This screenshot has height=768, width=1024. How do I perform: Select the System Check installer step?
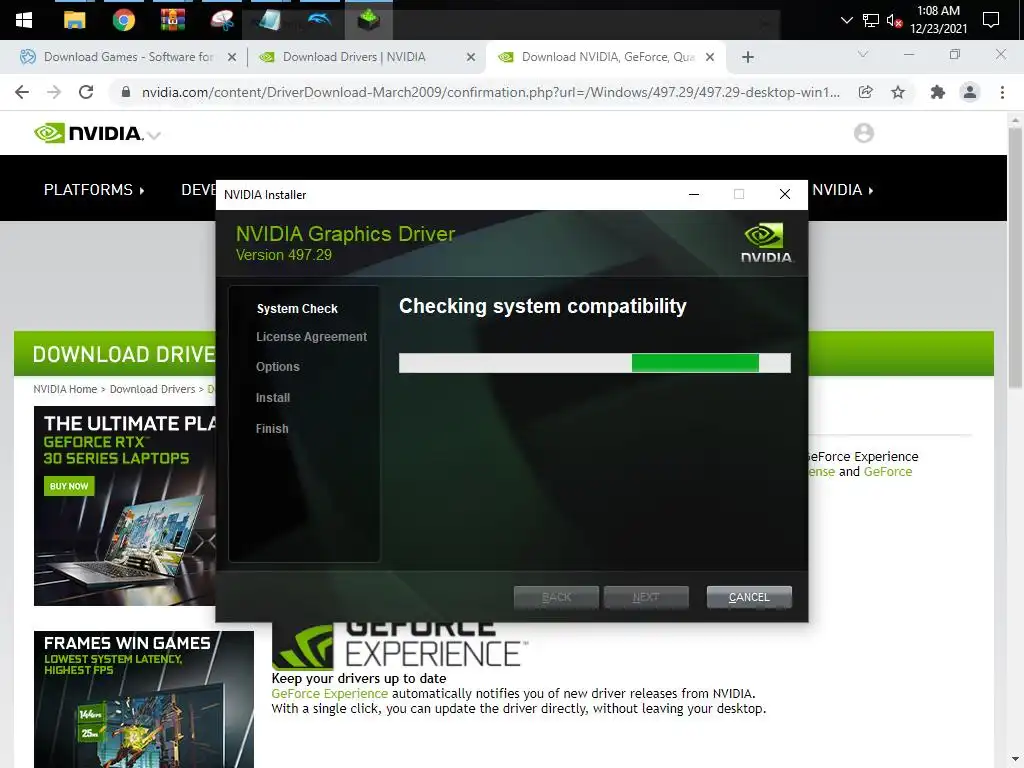click(297, 309)
